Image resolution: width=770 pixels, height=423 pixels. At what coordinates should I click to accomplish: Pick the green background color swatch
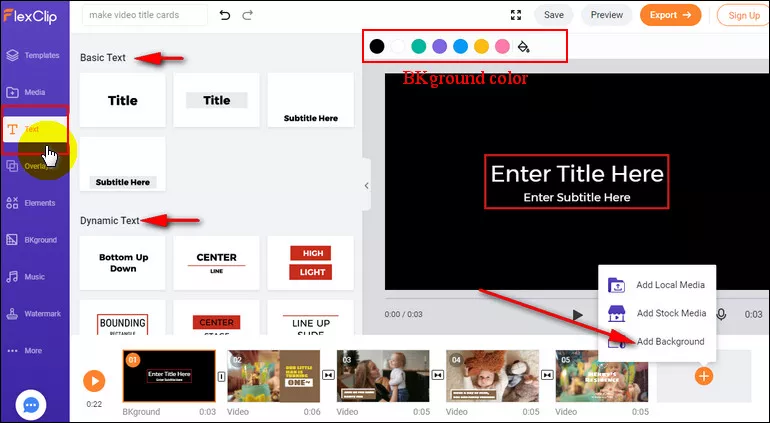(x=418, y=47)
